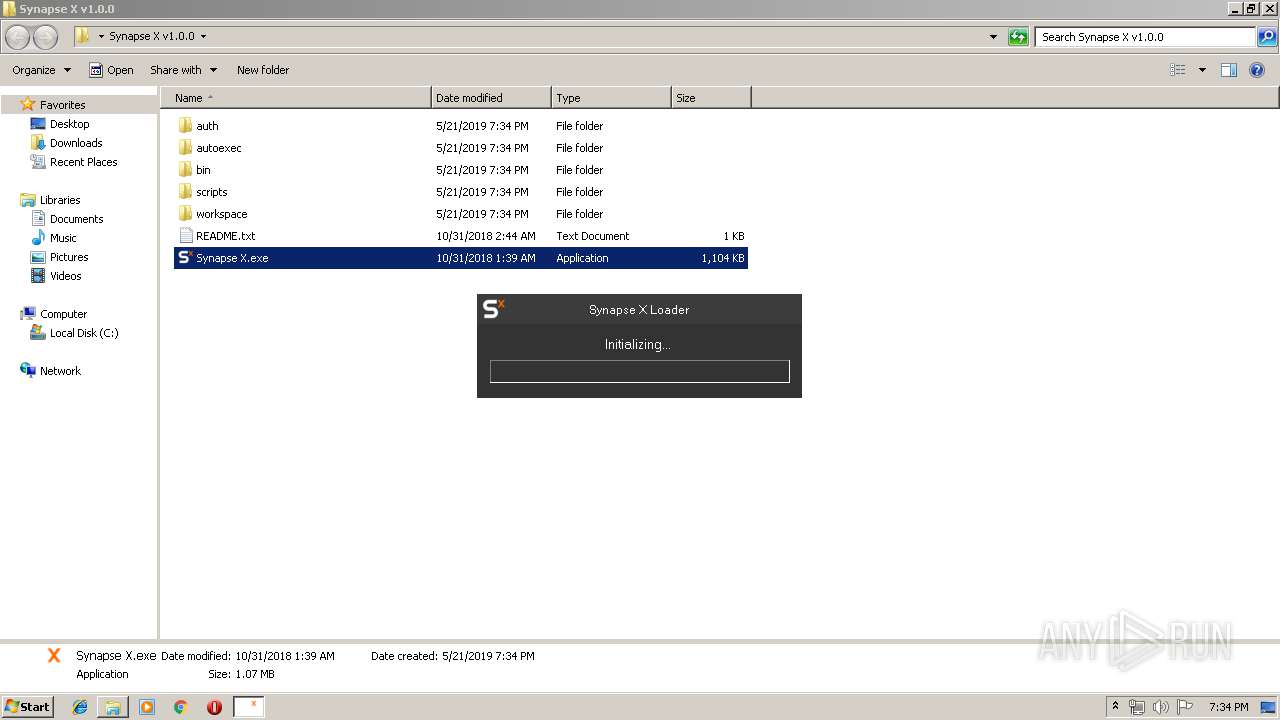Open Pictures library in navigation pane

coord(69,257)
